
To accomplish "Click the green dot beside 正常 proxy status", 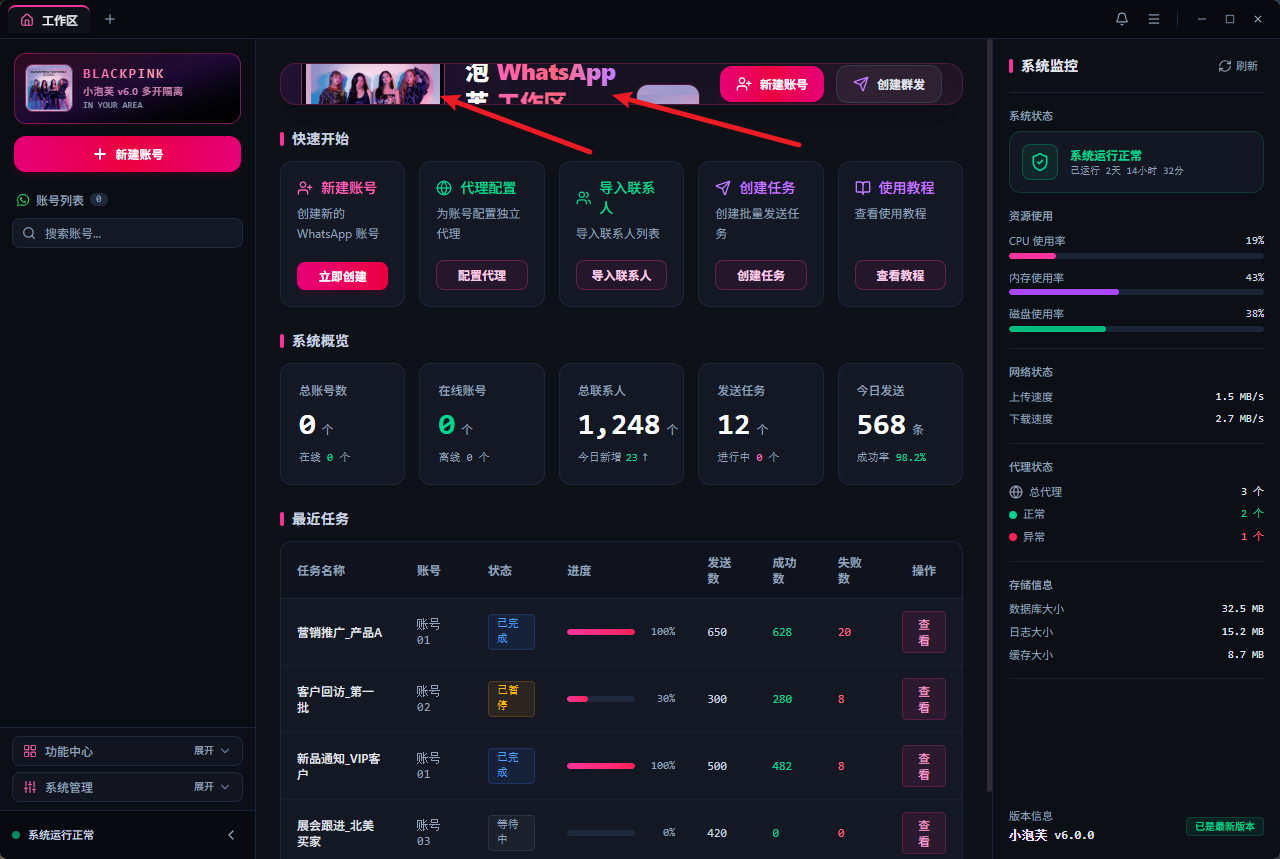I will [1013, 514].
